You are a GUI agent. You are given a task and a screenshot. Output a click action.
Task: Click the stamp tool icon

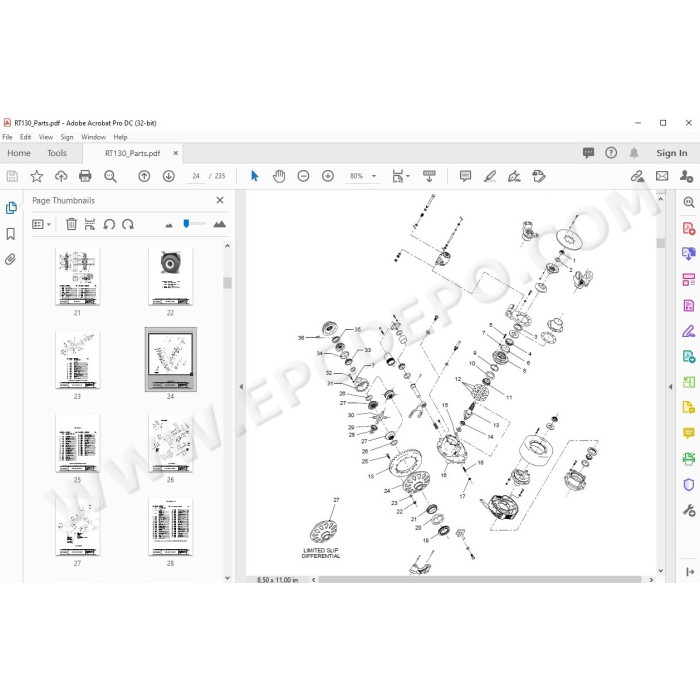coord(539,176)
